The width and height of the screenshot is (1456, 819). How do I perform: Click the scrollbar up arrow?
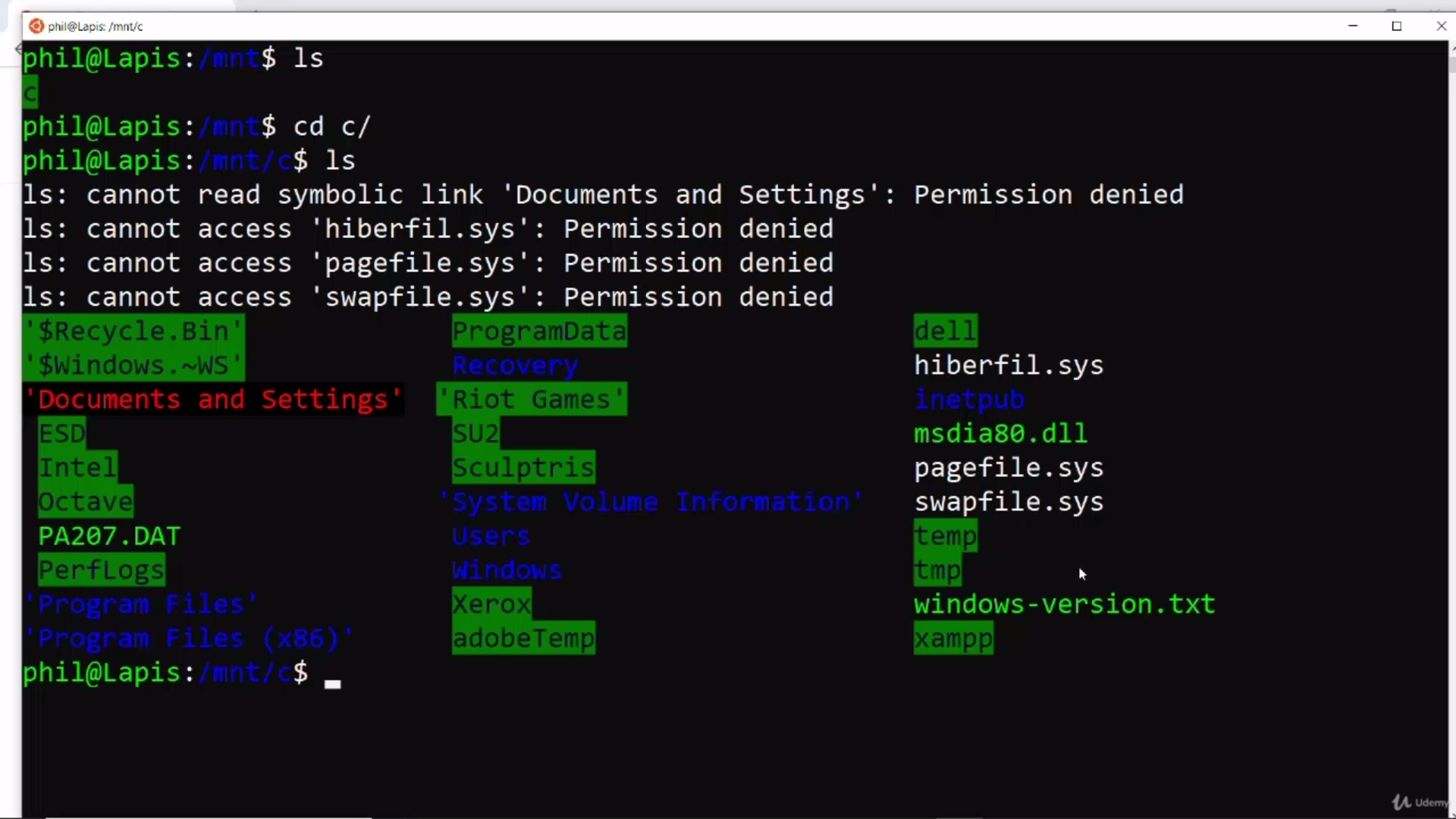tap(1451, 49)
